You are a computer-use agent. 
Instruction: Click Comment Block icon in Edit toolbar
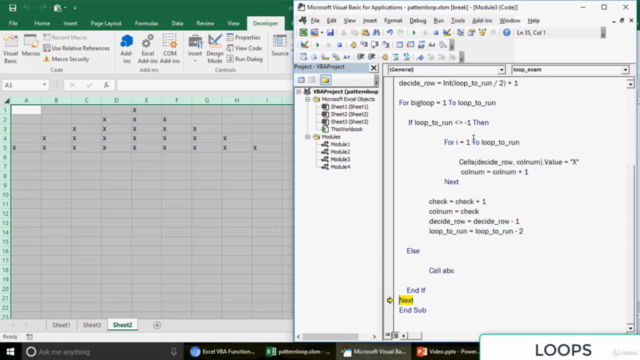[x=396, y=57]
